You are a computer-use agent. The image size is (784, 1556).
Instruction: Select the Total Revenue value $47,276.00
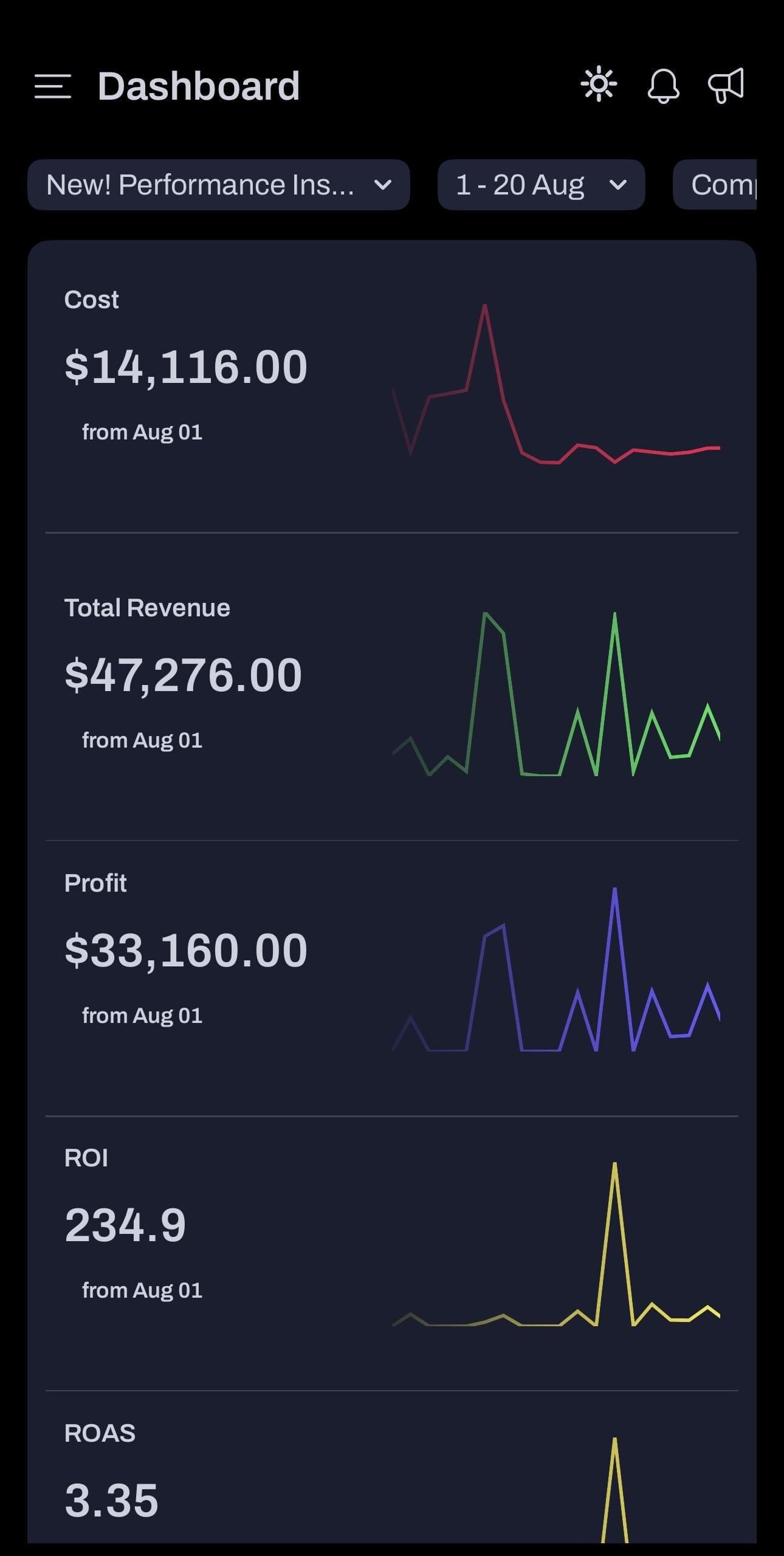click(183, 675)
